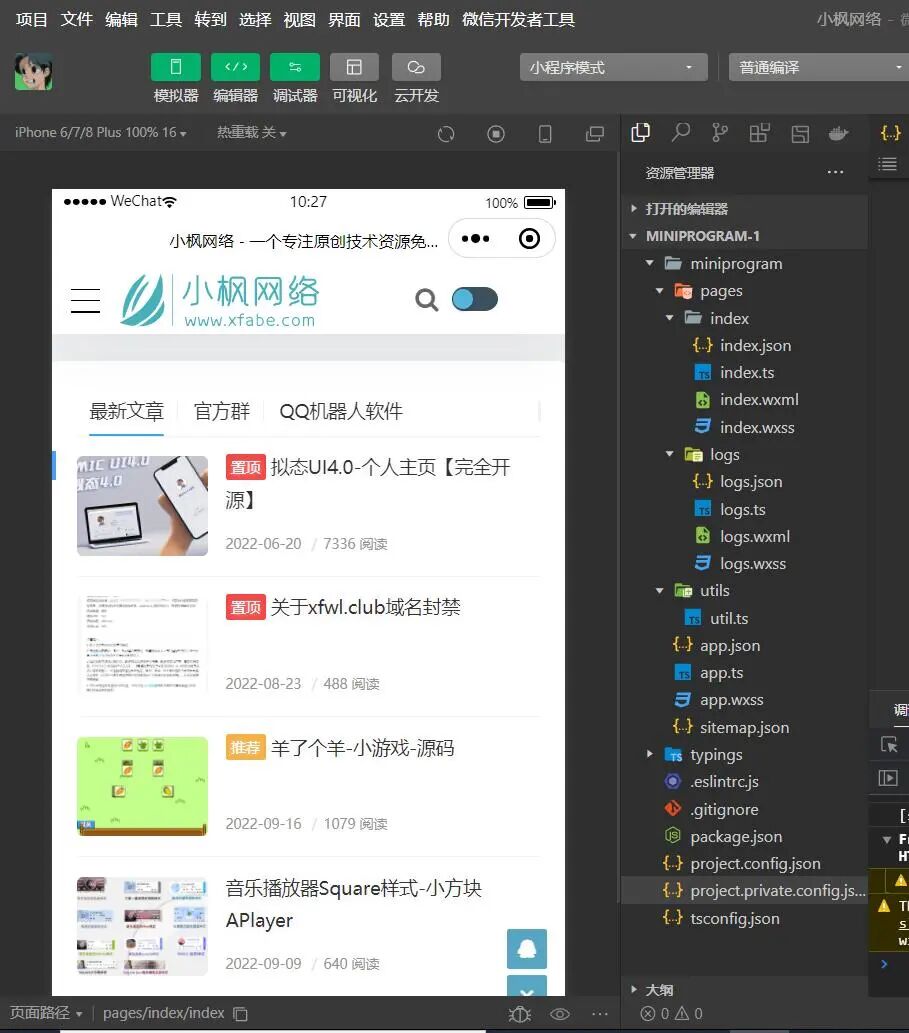Select project.private.config.json file
Viewport: 909px width, 1033px height.
coord(744,891)
